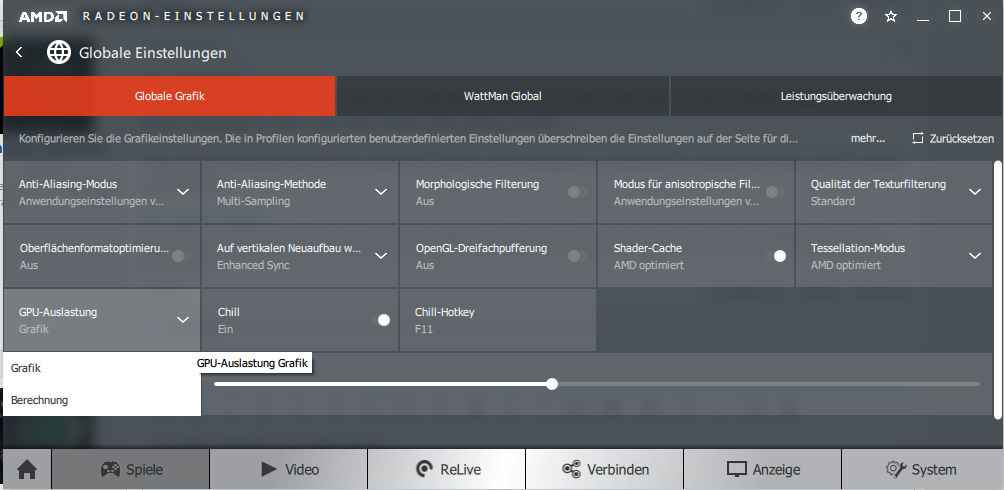Click the Multi-Sampling value text
The width and height of the screenshot is (1004, 490).
(x=253, y=201)
